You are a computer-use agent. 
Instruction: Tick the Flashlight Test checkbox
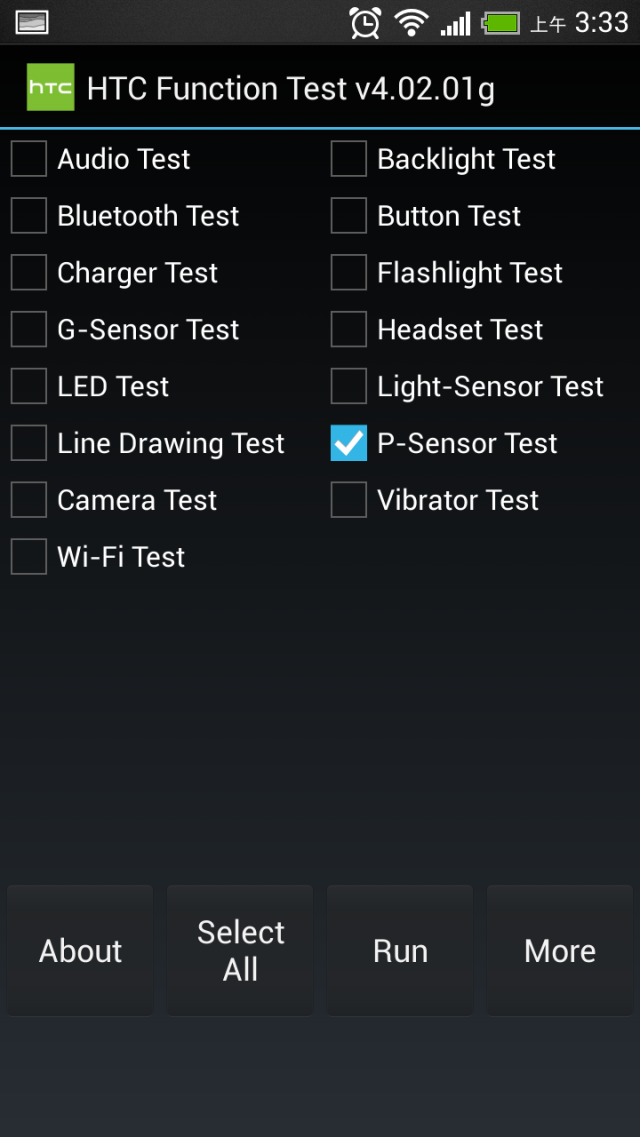348,272
